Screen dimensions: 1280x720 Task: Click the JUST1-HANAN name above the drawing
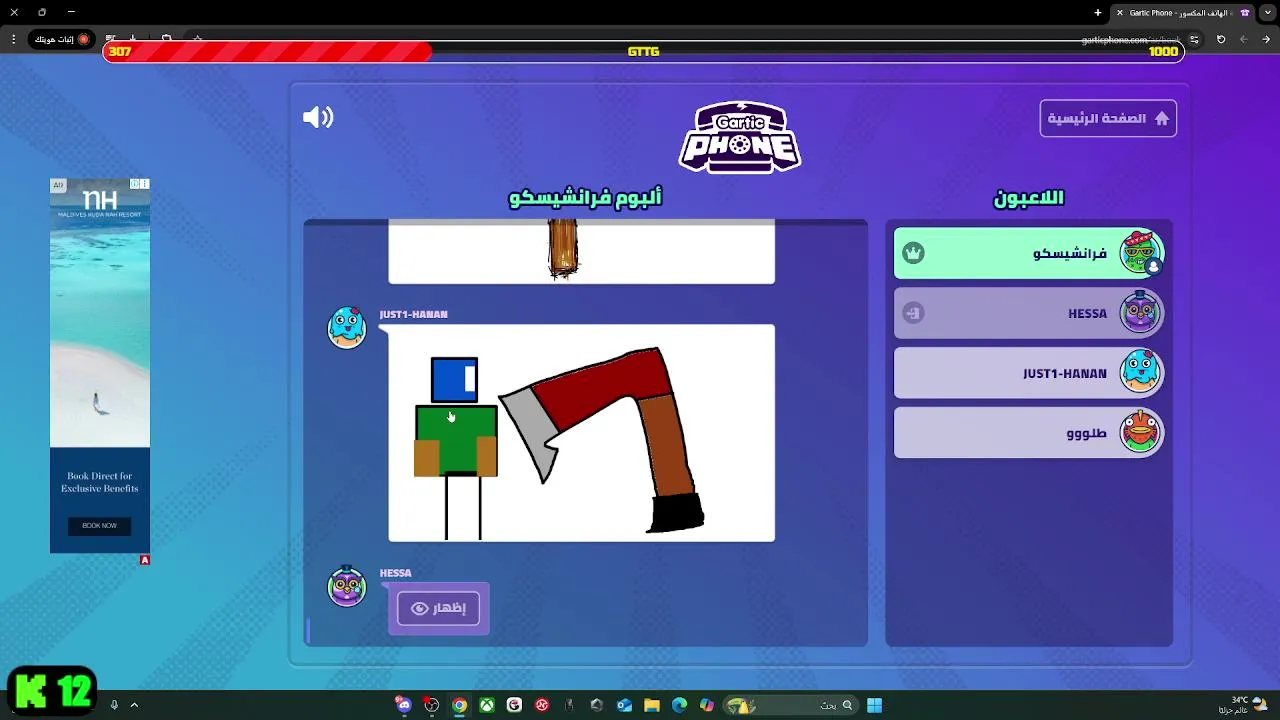click(x=413, y=314)
